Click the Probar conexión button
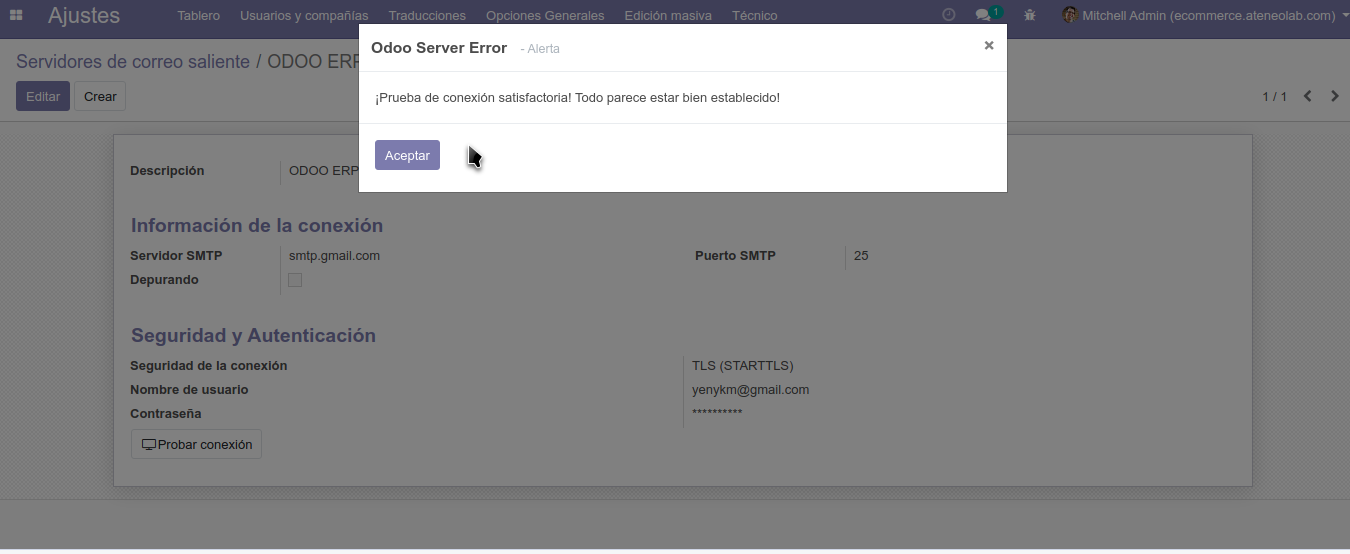This screenshot has width=1350, height=554. (x=196, y=444)
